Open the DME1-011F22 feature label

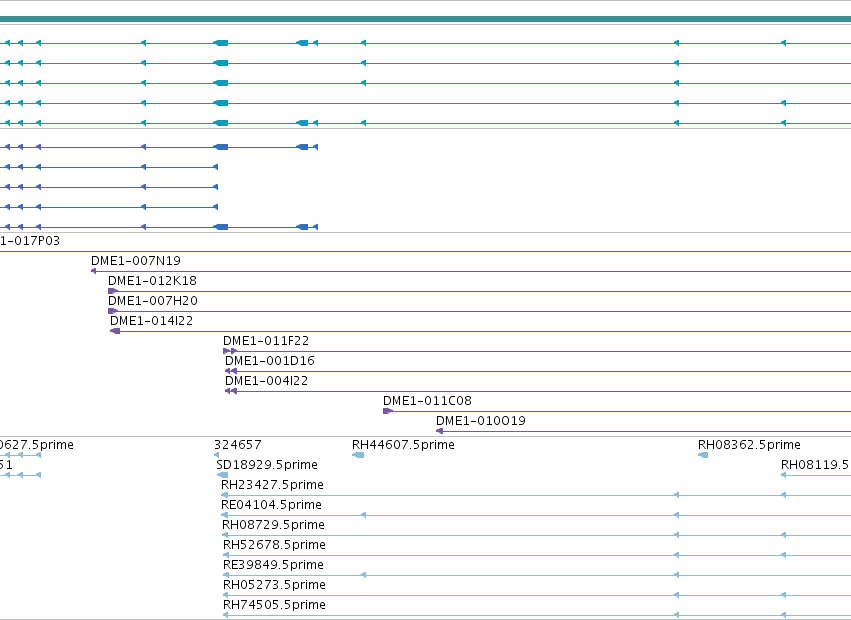(266, 341)
